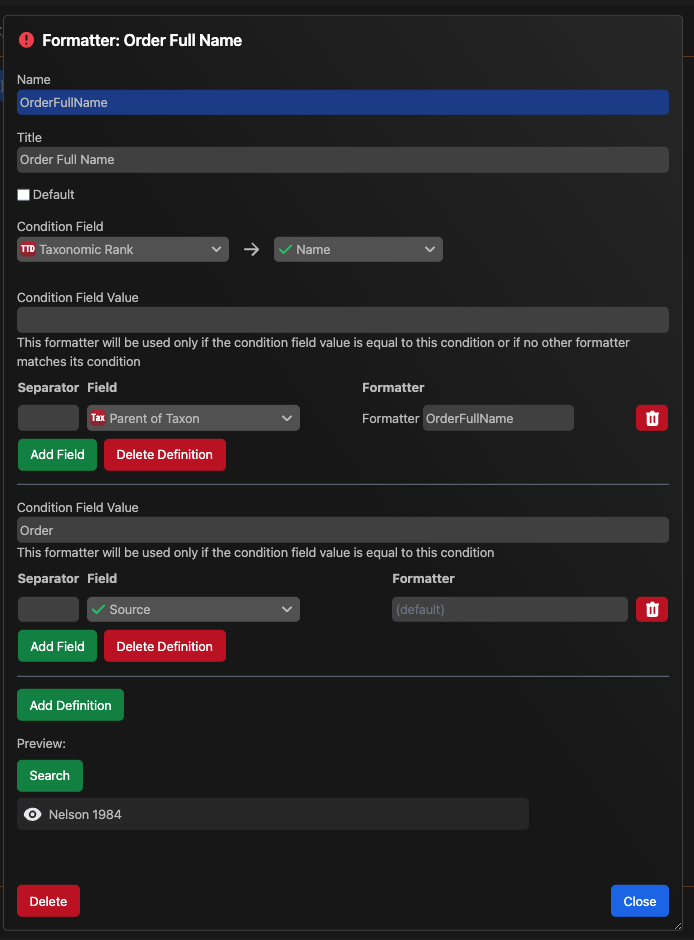Click the Search preview button
The height and width of the screenshot is (940, 694).
[50, 776]
